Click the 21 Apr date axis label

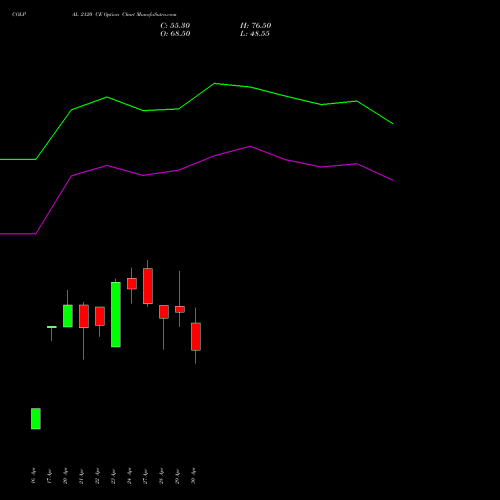pyautogui.click(x=81, y=476)
